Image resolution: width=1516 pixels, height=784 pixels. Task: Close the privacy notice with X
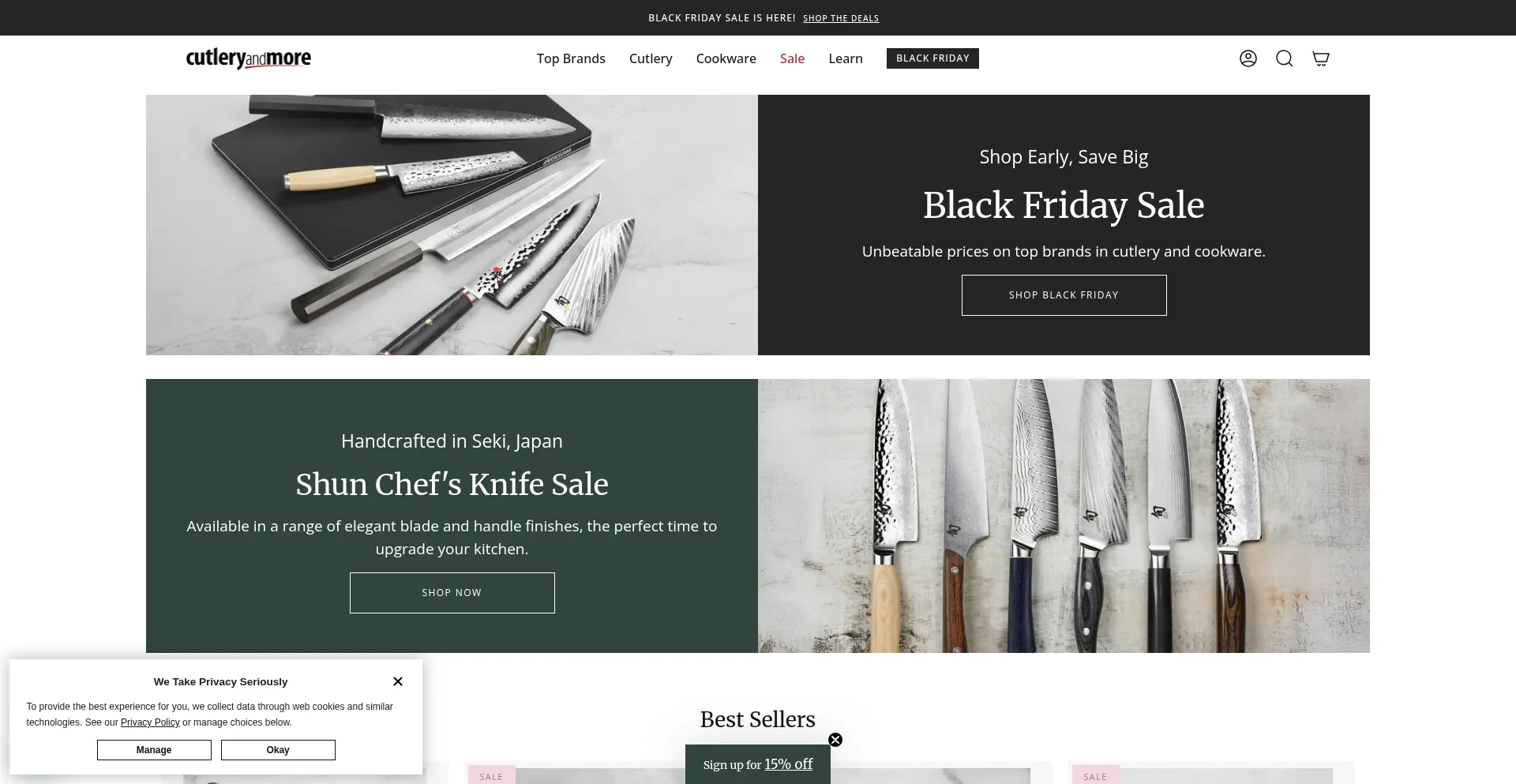(398, 681)
